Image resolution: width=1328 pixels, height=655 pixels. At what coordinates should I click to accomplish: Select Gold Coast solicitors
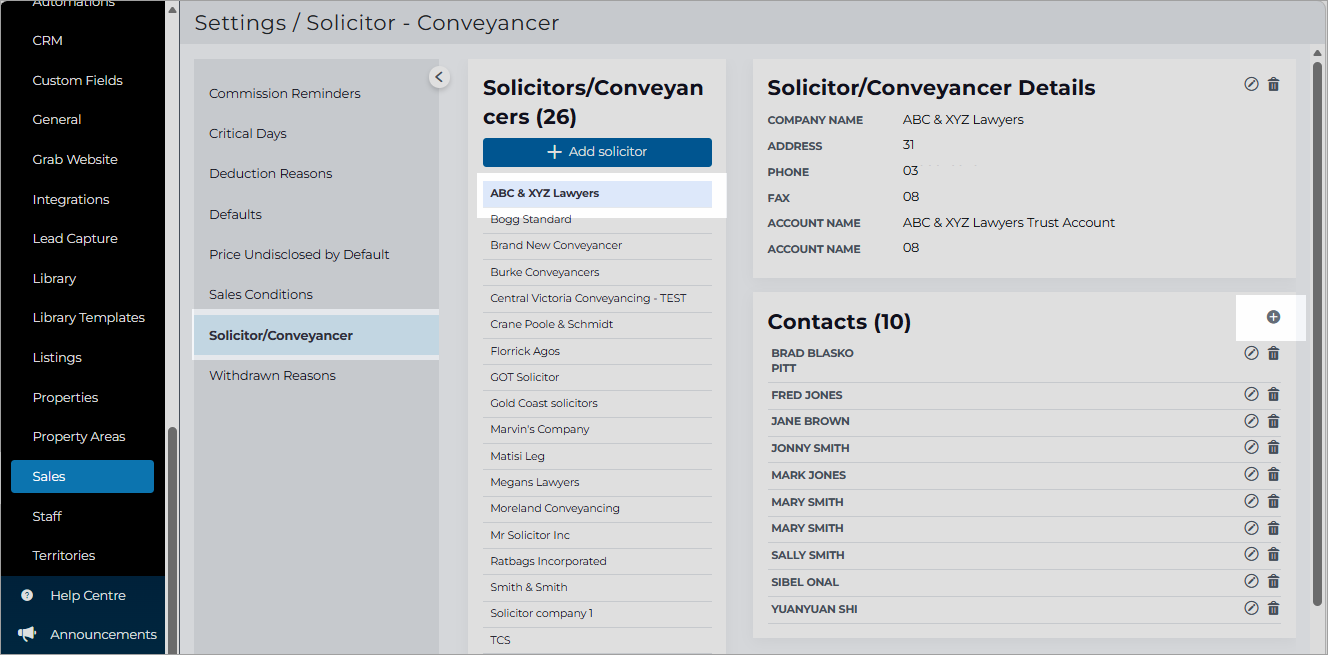click(x=597, y=403)
